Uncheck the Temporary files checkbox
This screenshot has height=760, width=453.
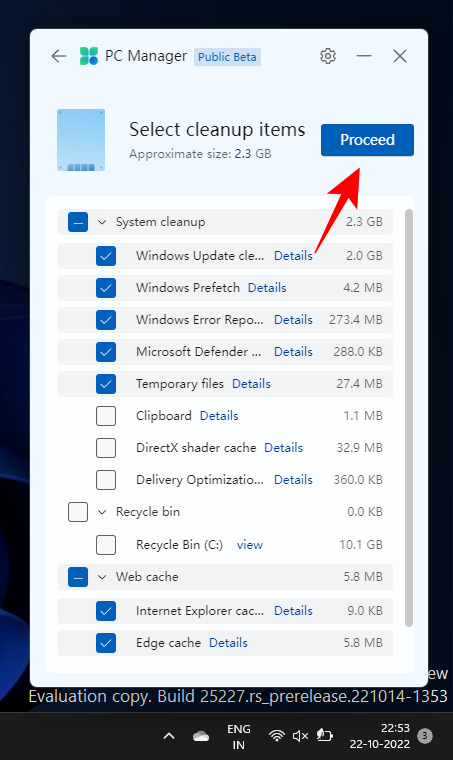click(106, 384)
